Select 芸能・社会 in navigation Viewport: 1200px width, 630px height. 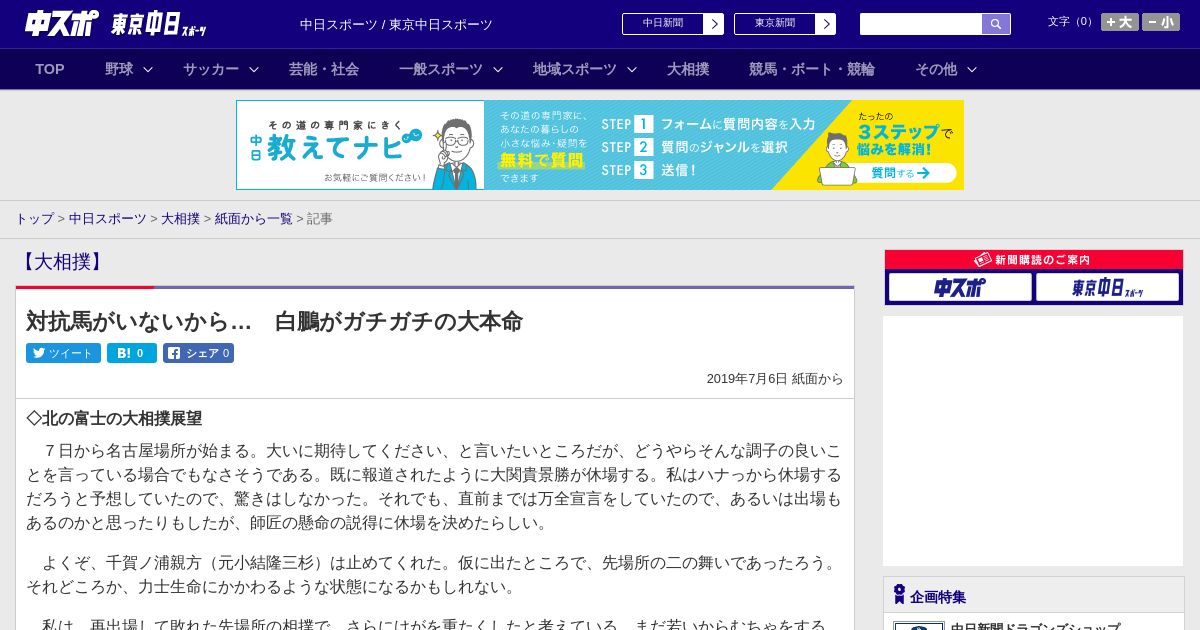[324, 69]
